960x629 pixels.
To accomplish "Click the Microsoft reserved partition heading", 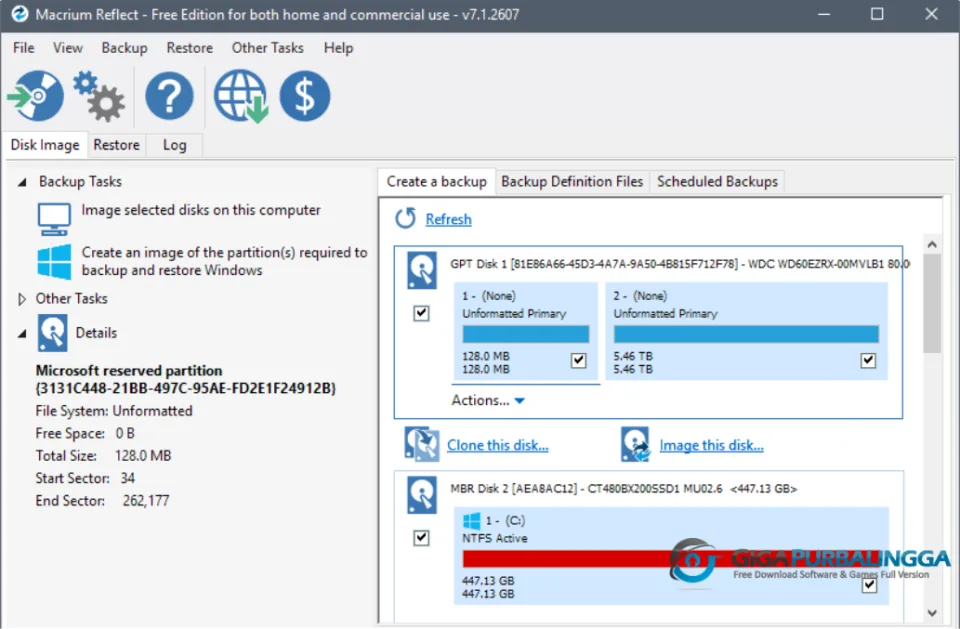I will click(129, 371).
